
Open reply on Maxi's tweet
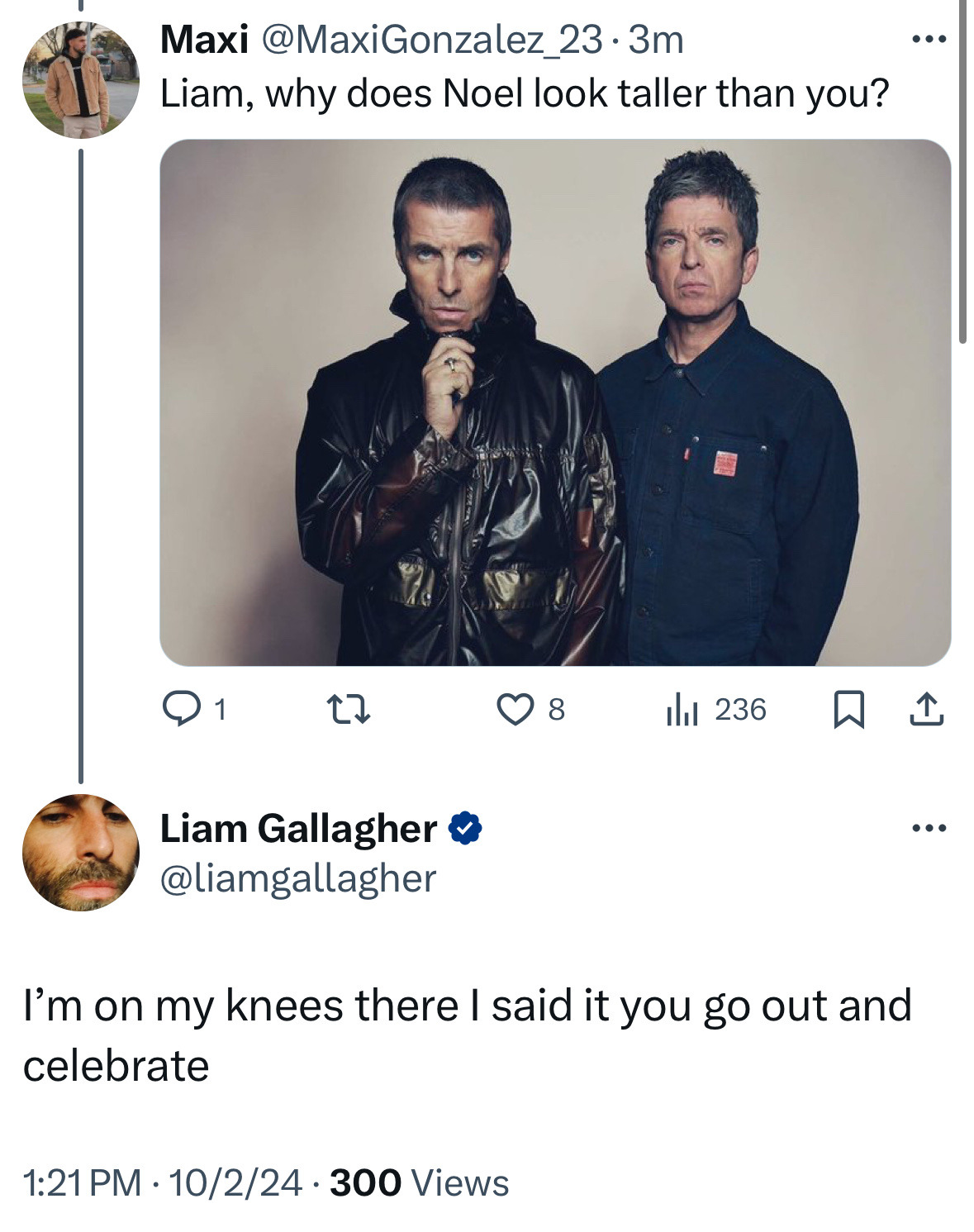[x=195, y=709]
